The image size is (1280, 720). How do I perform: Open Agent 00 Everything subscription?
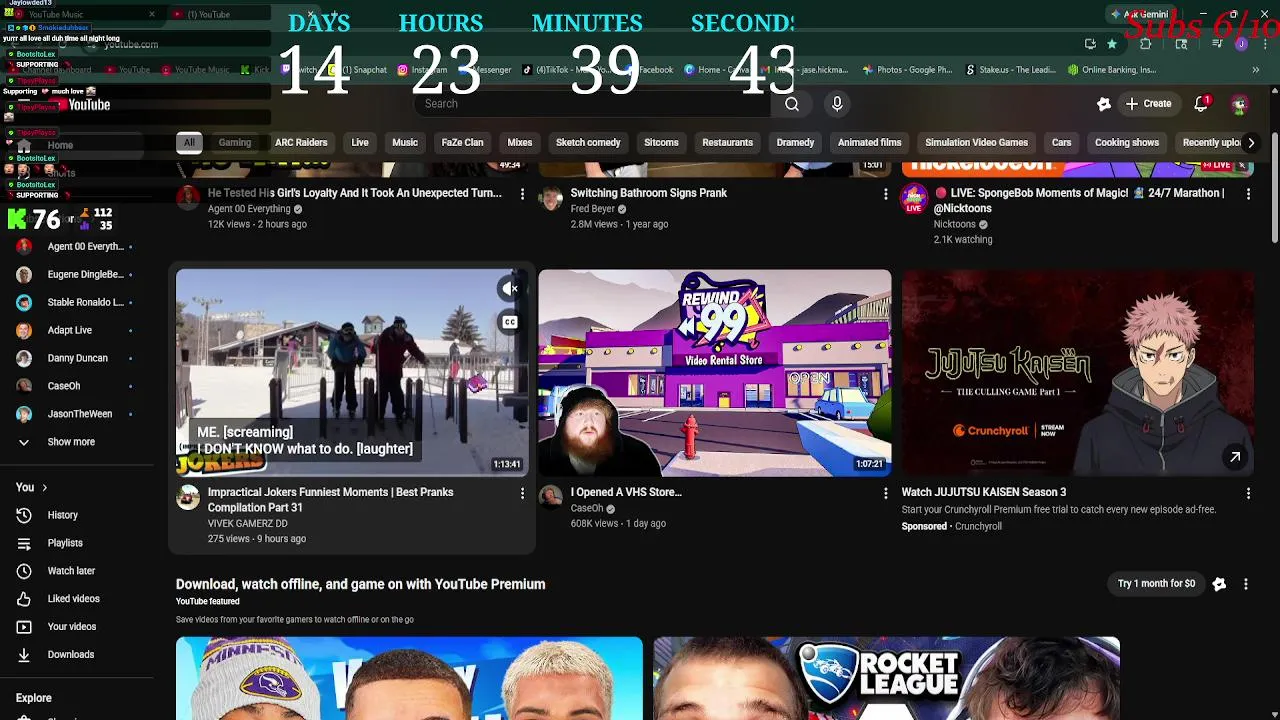[x=76, y=246]
